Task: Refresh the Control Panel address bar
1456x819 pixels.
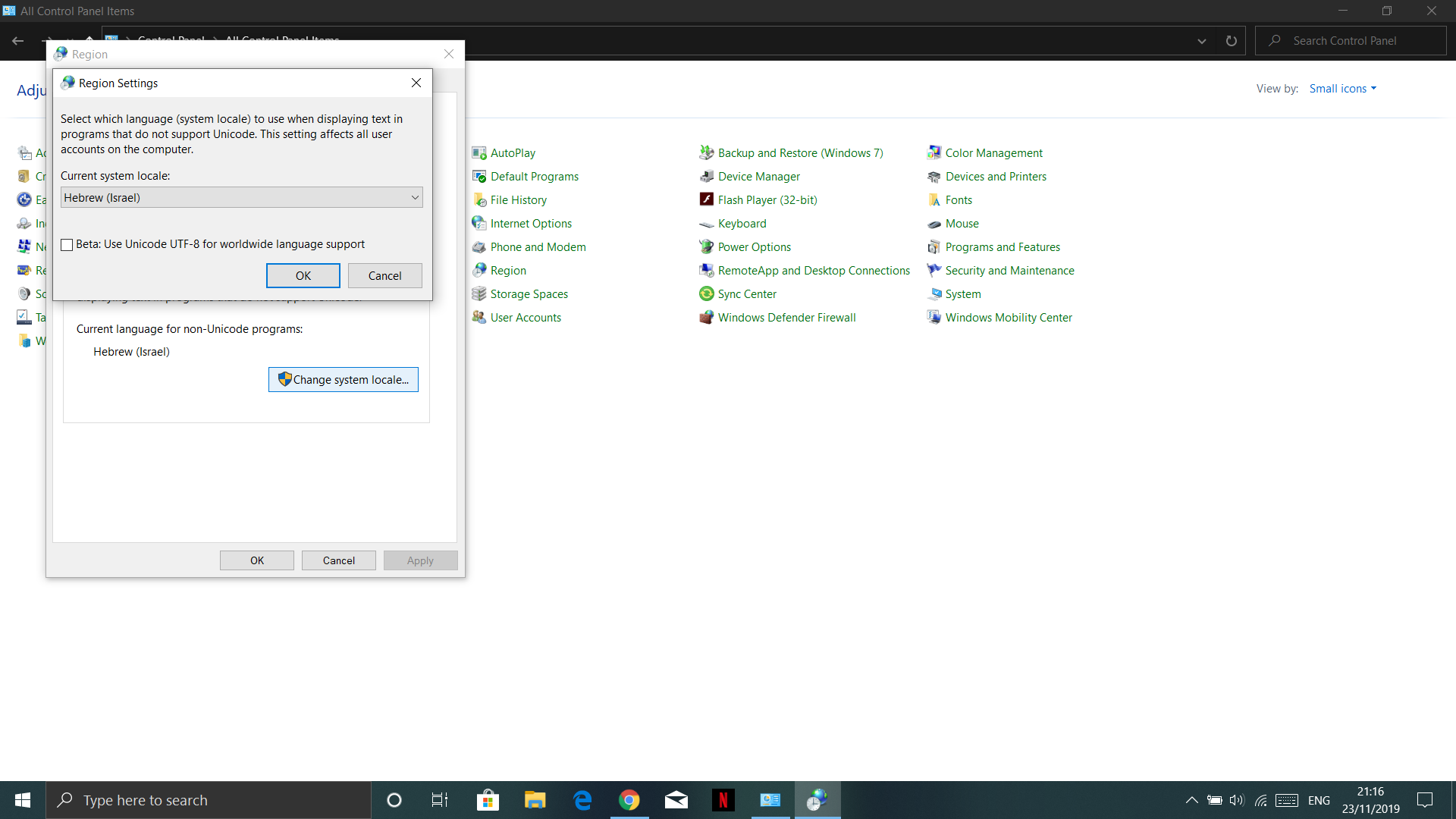Action: pos(1232,41)
